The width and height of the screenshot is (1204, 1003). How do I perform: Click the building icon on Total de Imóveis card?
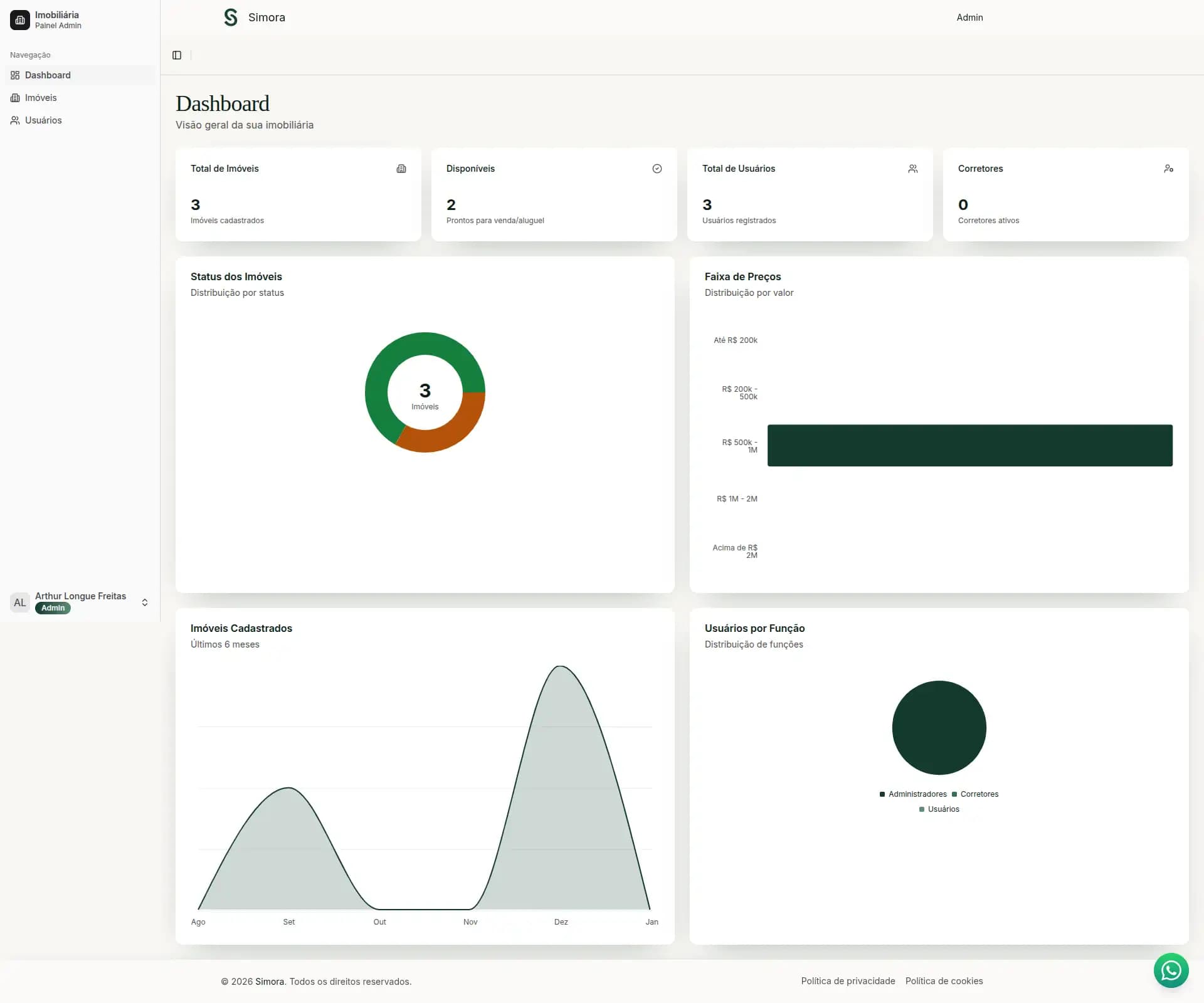[401, 169]
